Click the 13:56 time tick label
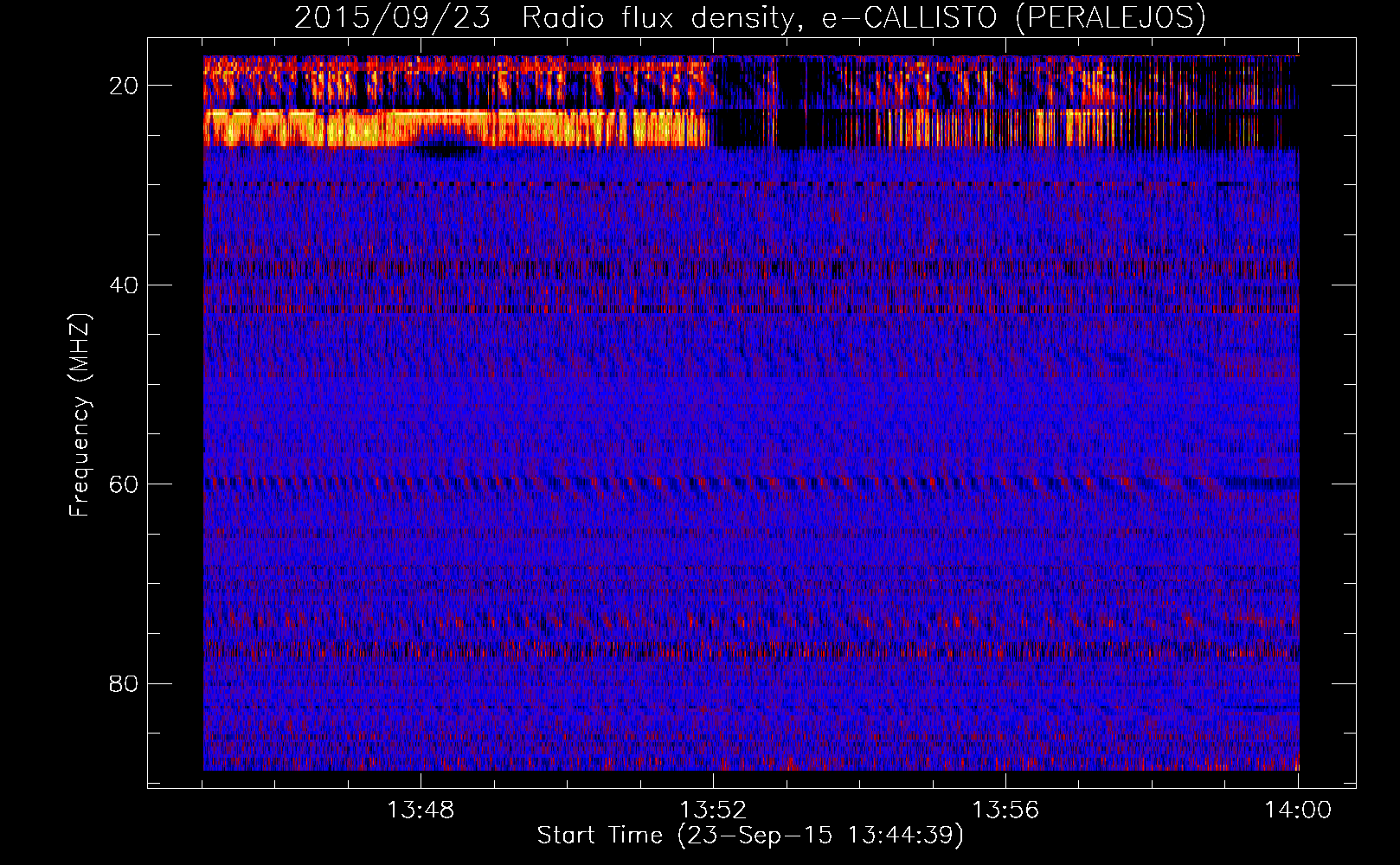Image resolution: width=1400 pixels, height=865 pixels. [x=1005, y=811]
